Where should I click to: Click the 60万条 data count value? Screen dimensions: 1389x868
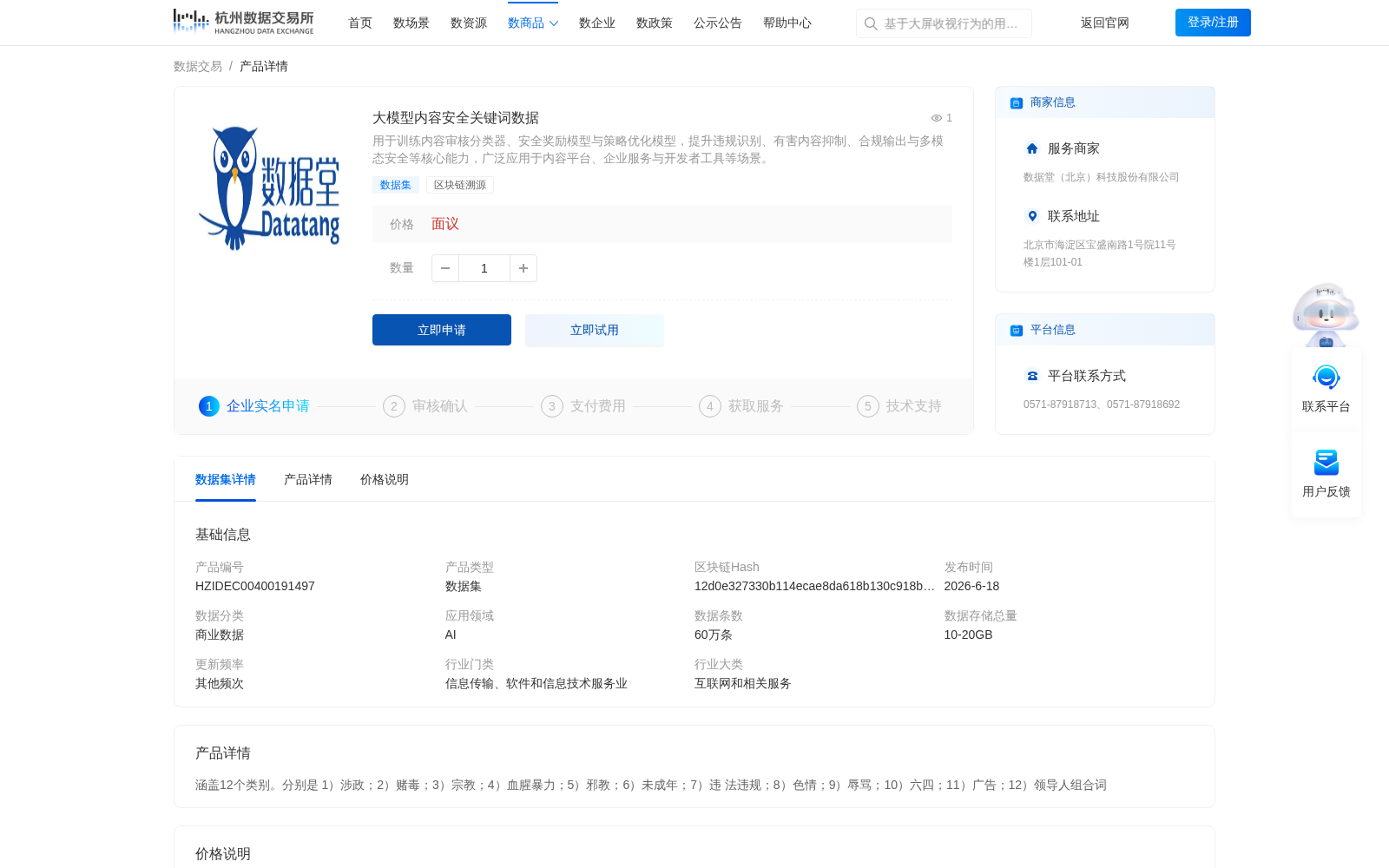[x=714, y=635]
